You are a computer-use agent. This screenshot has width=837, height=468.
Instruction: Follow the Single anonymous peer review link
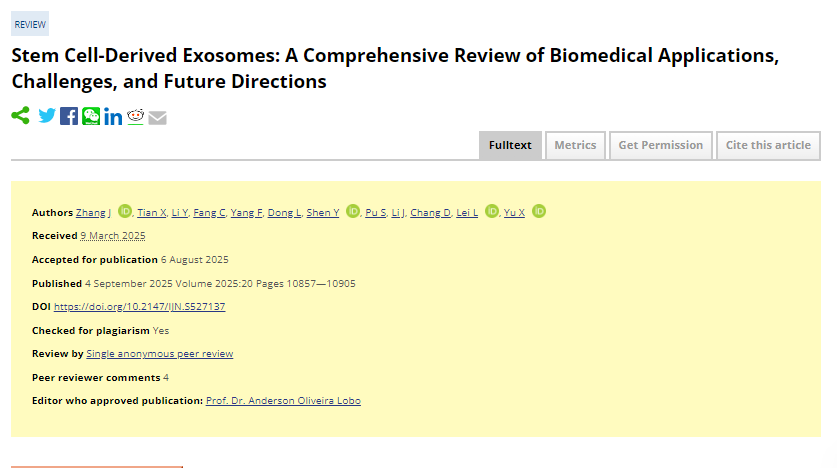click(x=159, y=354)
